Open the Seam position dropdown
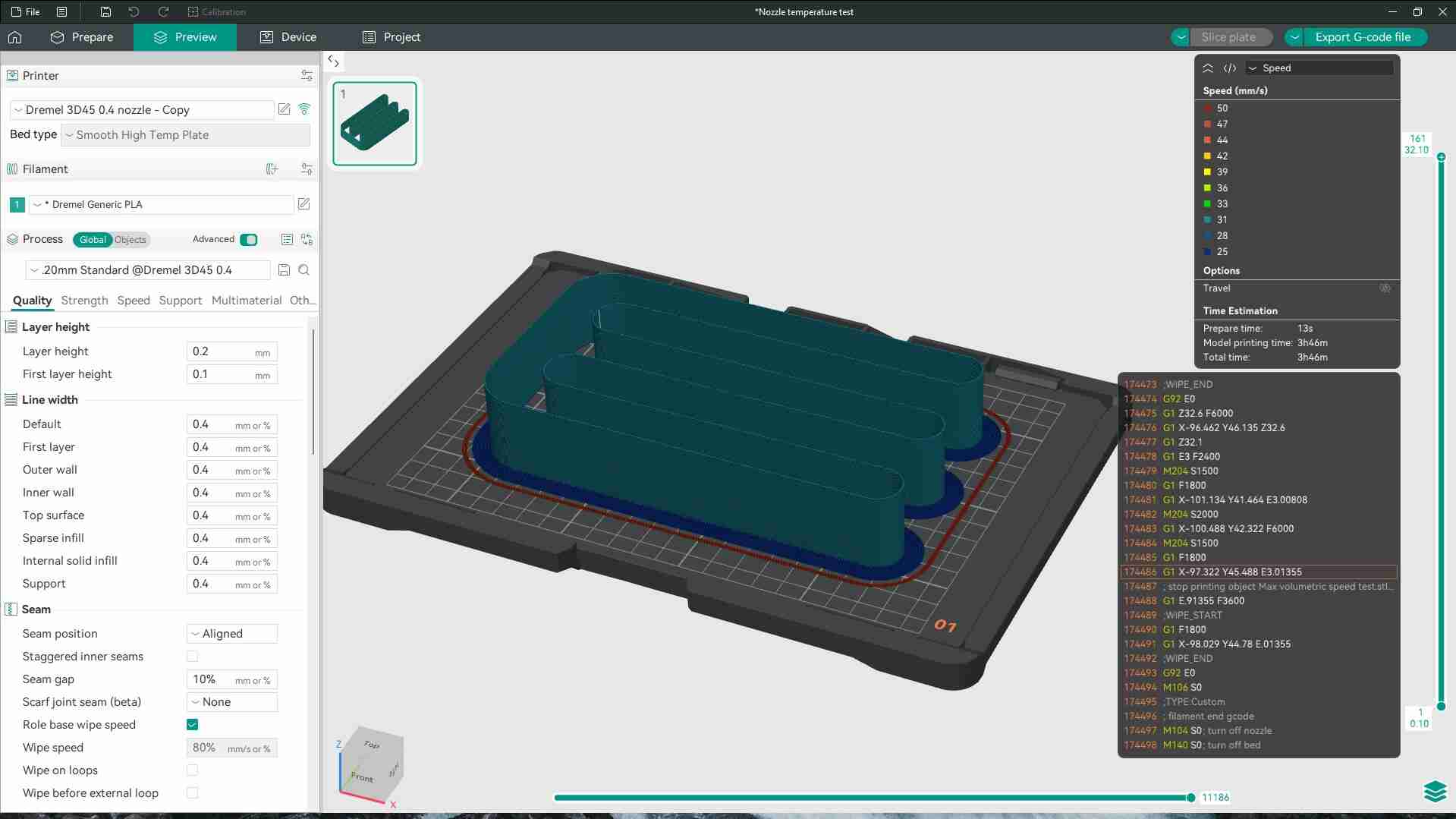 [x=232, y=634]
